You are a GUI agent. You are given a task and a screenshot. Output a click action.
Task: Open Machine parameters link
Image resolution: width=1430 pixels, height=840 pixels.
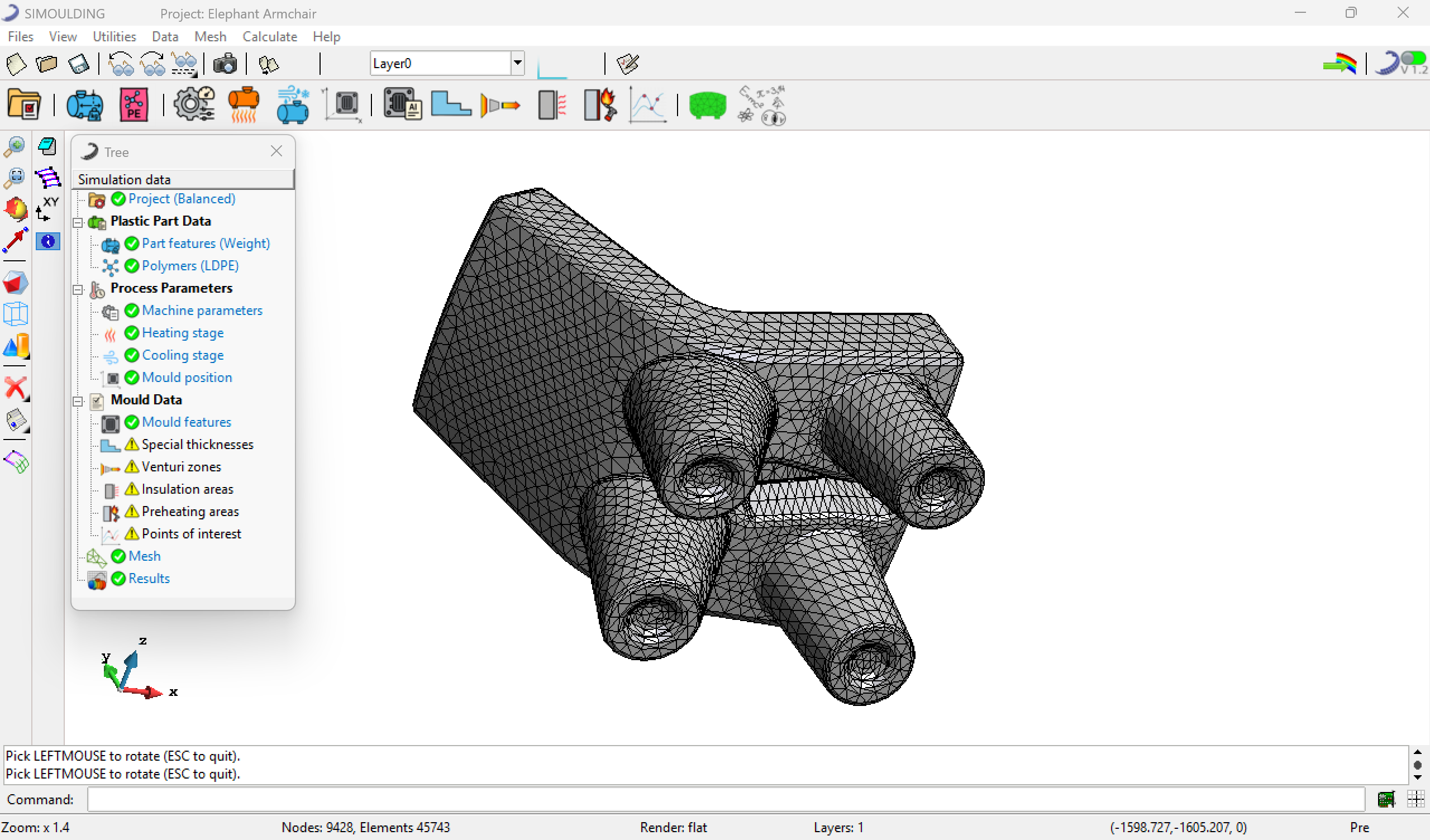coord(202,311)
